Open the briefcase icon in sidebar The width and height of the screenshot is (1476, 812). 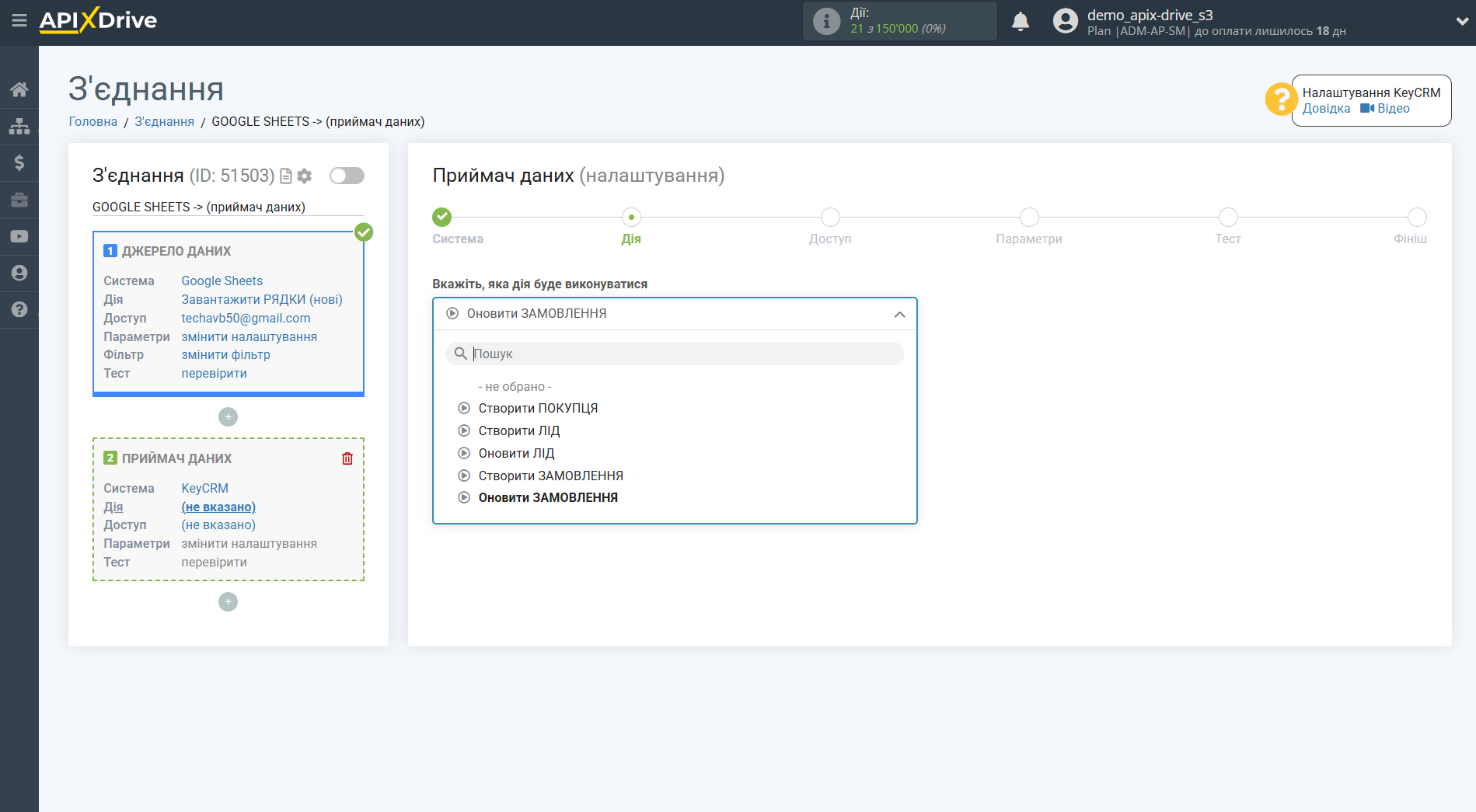(19, 200)
